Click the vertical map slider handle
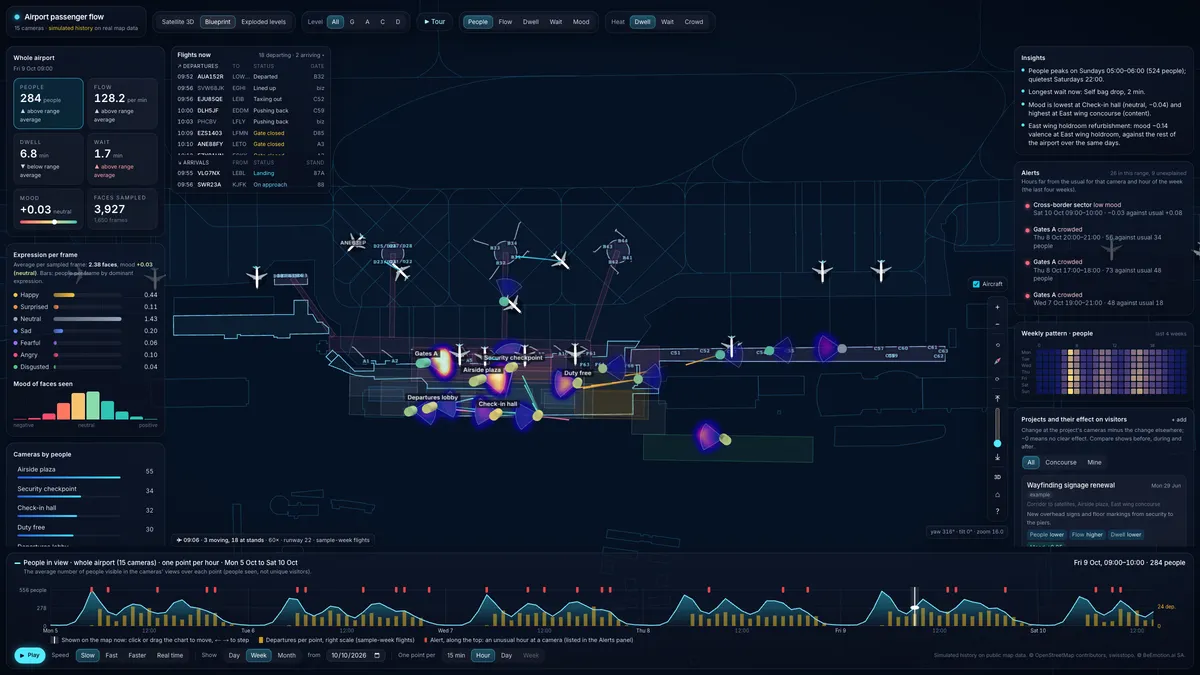The image size is (1200, 675). tap(997, 442)
